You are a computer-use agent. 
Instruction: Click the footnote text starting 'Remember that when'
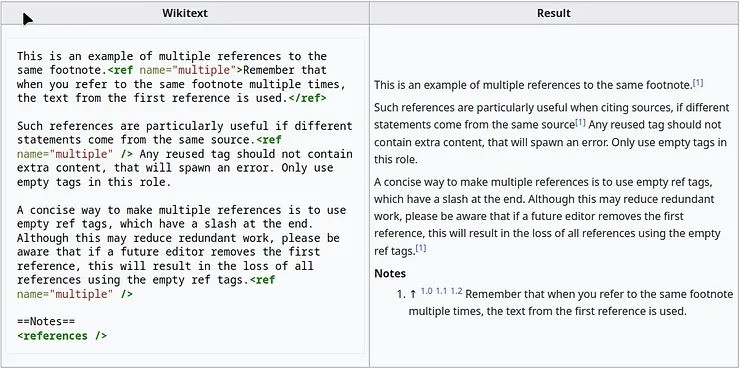tap(571, 302)
